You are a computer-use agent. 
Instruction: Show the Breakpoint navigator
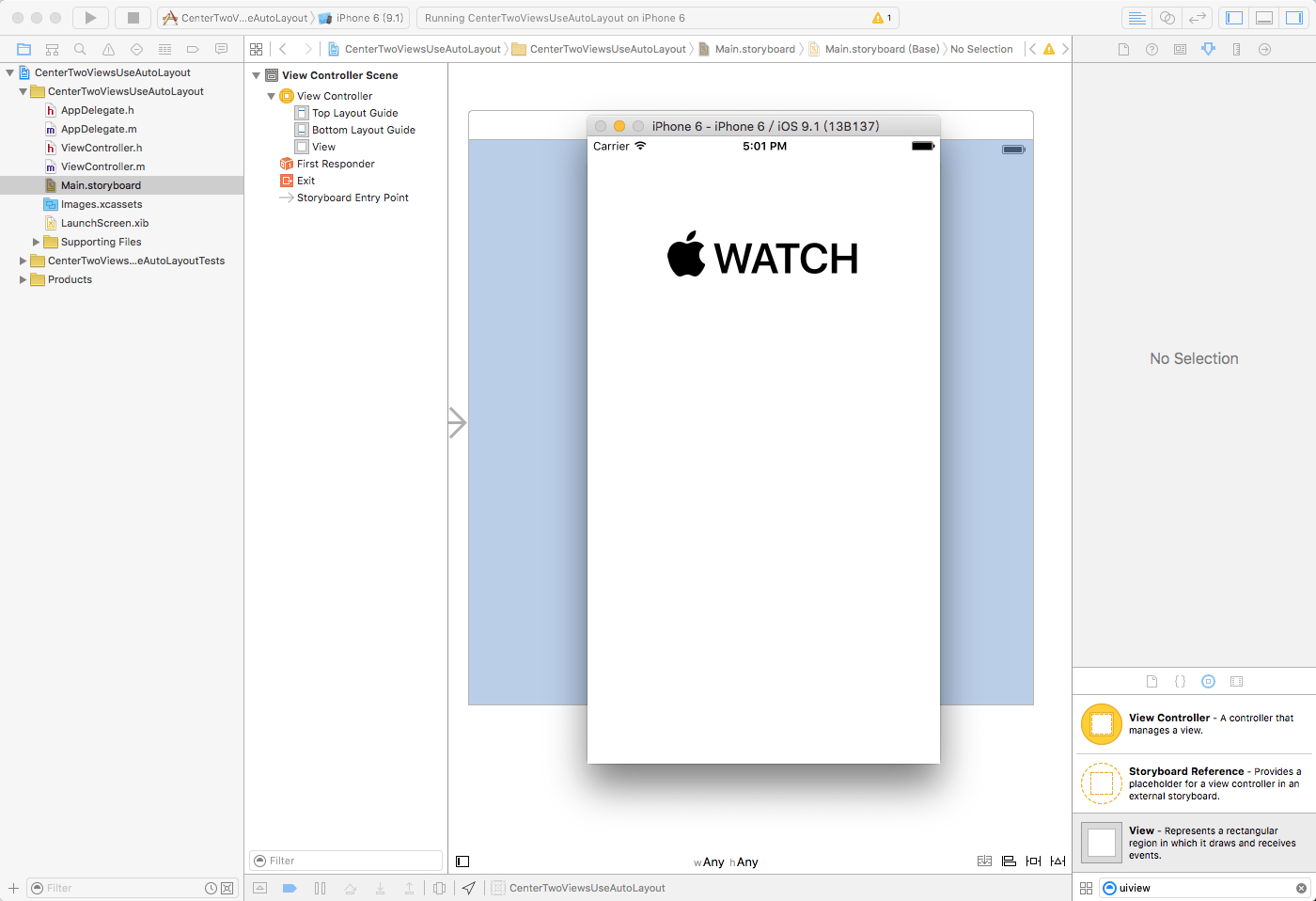193,49
